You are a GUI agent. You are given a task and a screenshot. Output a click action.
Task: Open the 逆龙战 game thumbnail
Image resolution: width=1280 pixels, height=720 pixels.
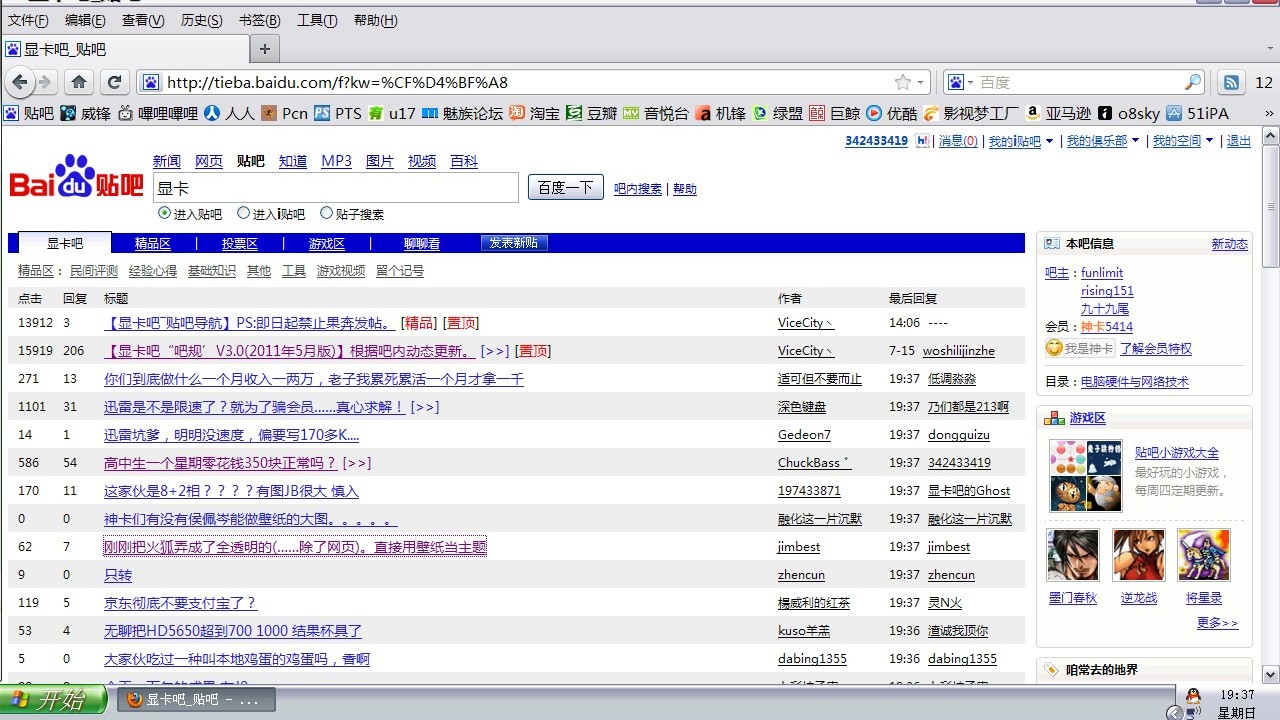click(1139, 555)
